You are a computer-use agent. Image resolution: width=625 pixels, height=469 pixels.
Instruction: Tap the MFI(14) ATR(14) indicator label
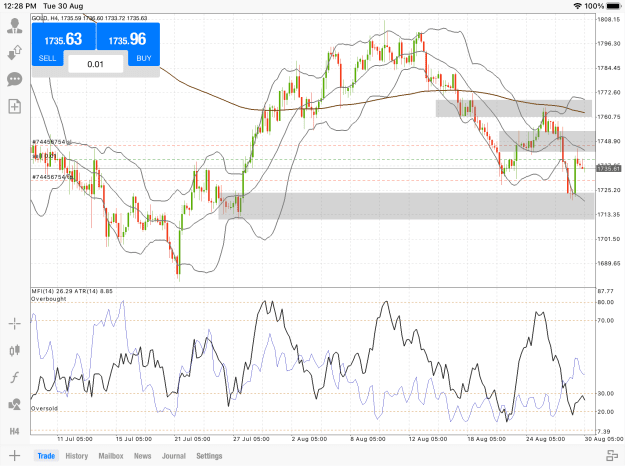[72, 291]
